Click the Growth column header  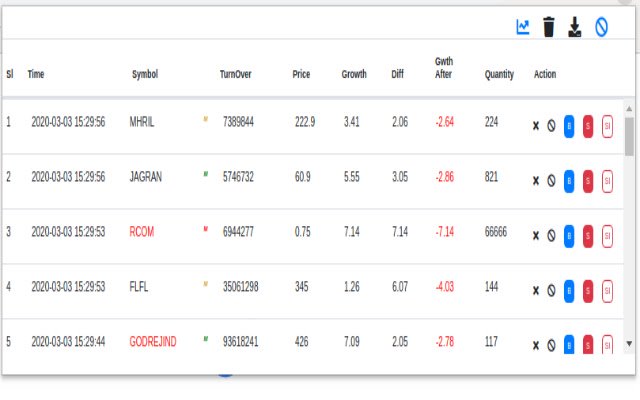[x=354, y=74]
